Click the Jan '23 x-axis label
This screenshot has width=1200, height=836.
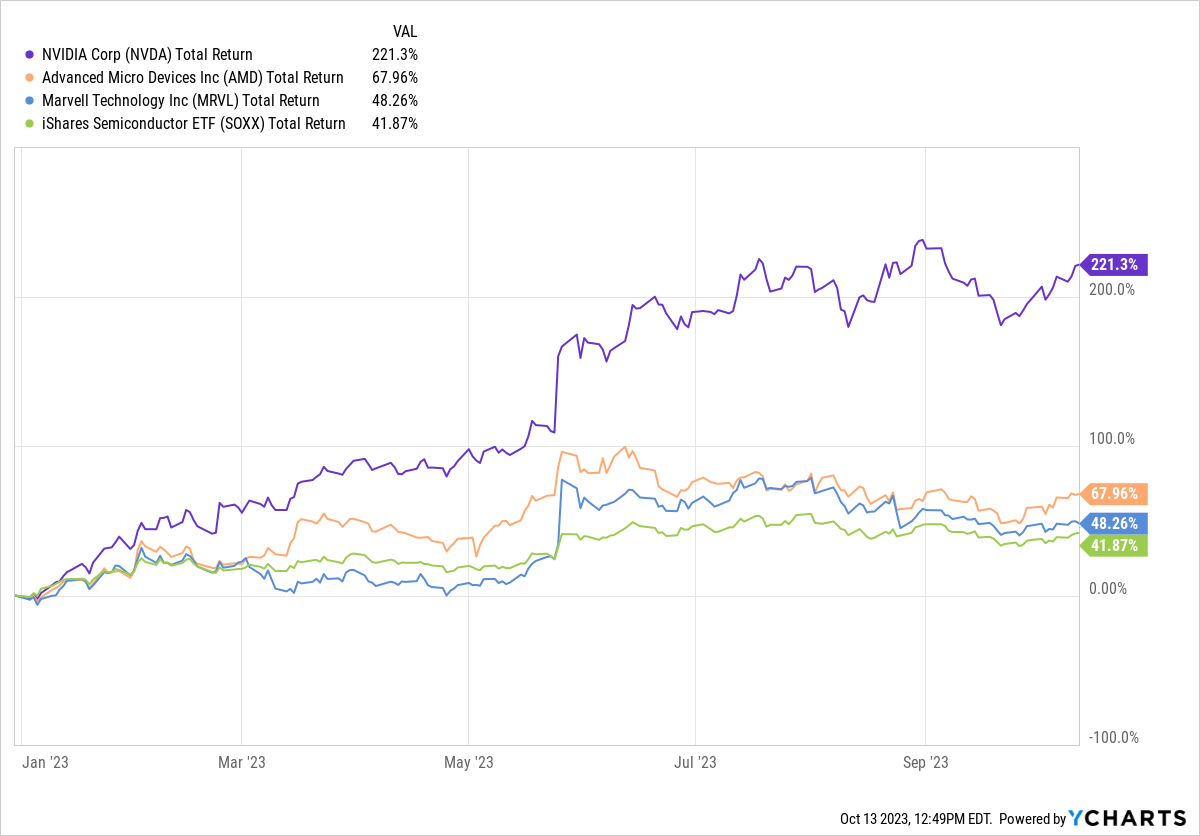44,762
